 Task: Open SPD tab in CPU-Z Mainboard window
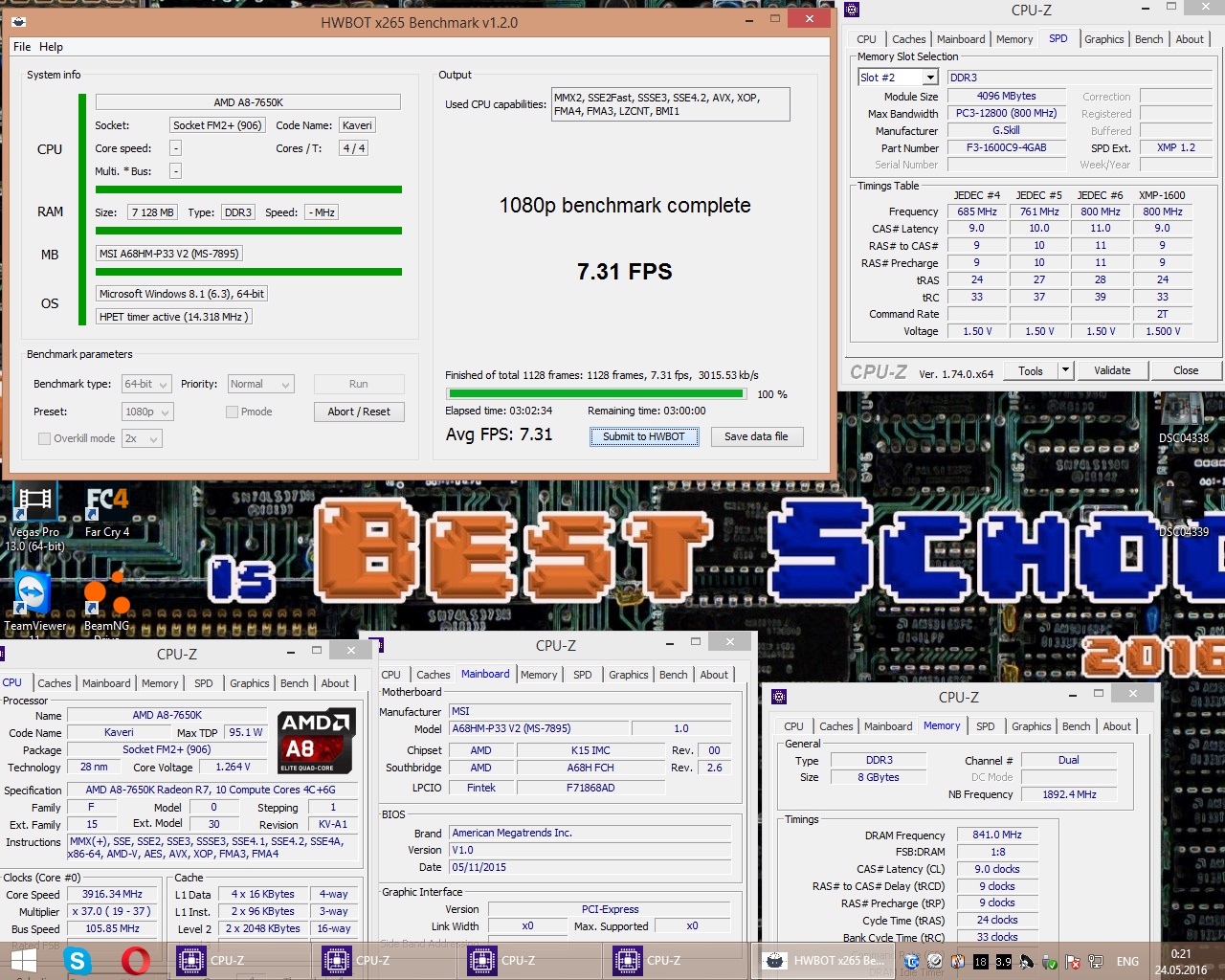click(x=582, y=675)
